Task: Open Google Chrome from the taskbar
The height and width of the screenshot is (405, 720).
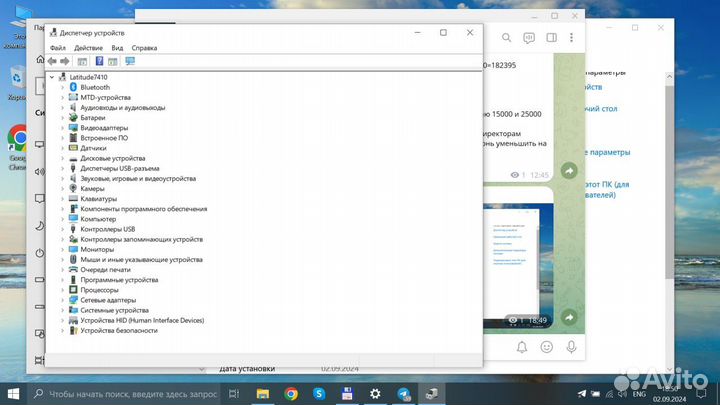Action: 291,394
